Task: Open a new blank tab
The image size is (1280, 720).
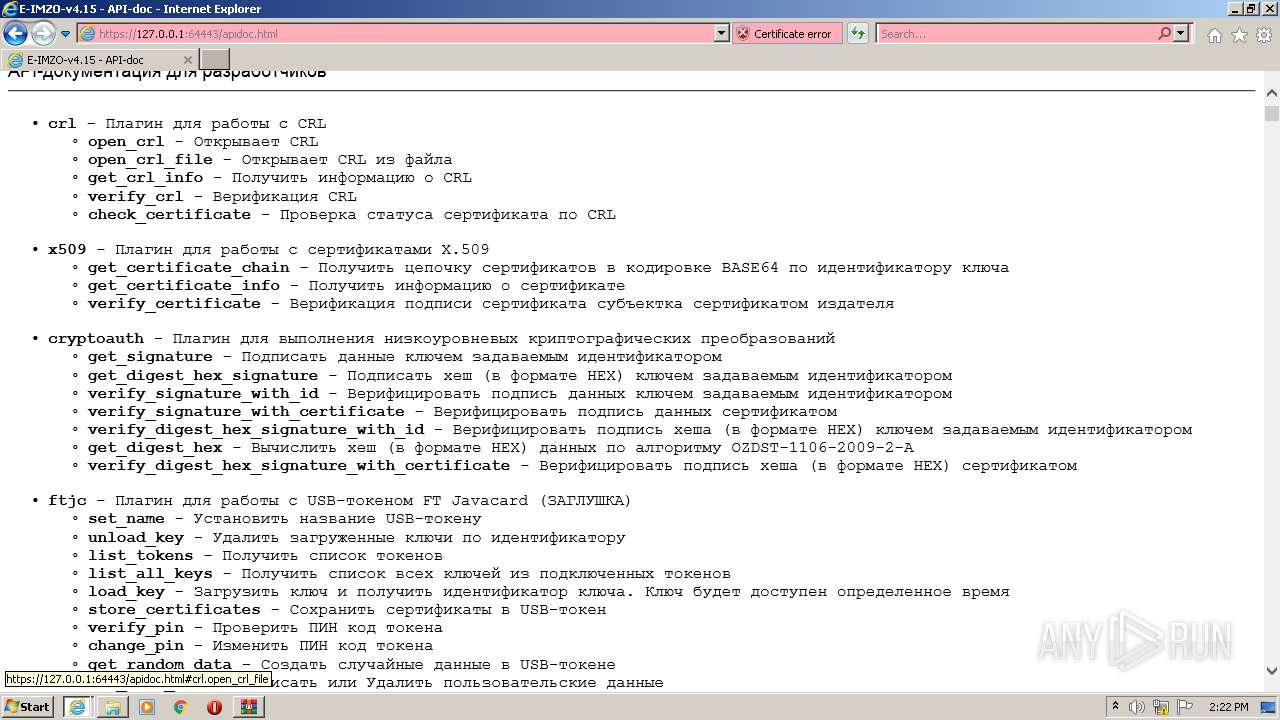Action: [215, 60]
